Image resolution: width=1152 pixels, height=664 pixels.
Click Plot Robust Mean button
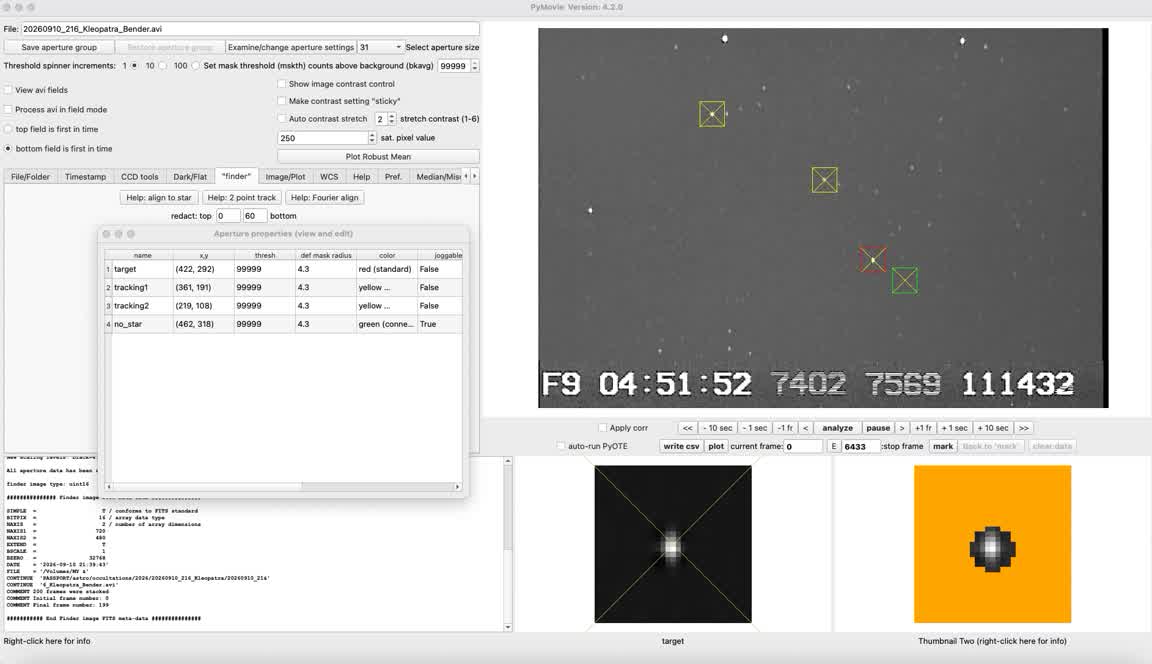point(378,156)
